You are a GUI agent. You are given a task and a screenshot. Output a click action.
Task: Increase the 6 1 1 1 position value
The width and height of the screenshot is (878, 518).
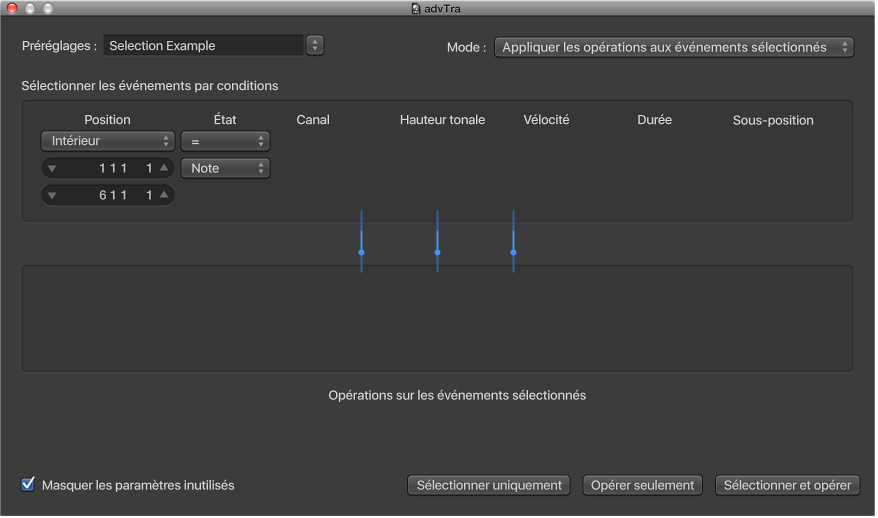164,194
